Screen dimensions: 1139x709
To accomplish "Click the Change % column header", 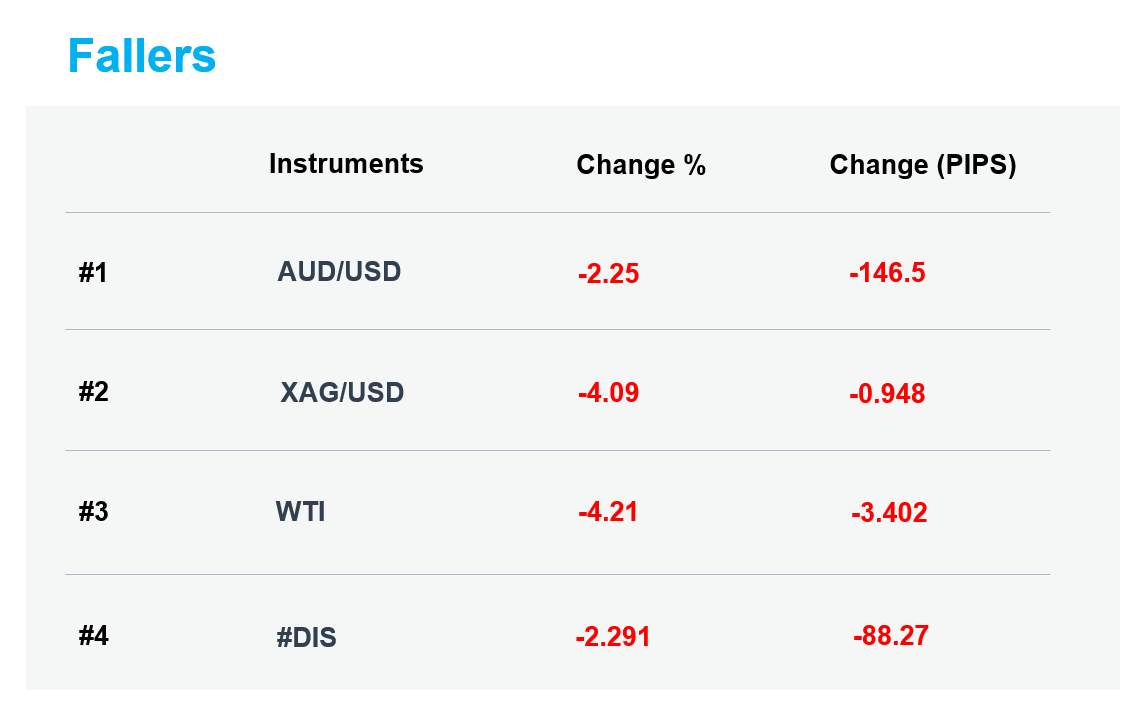I will click(x=641, y=165).
